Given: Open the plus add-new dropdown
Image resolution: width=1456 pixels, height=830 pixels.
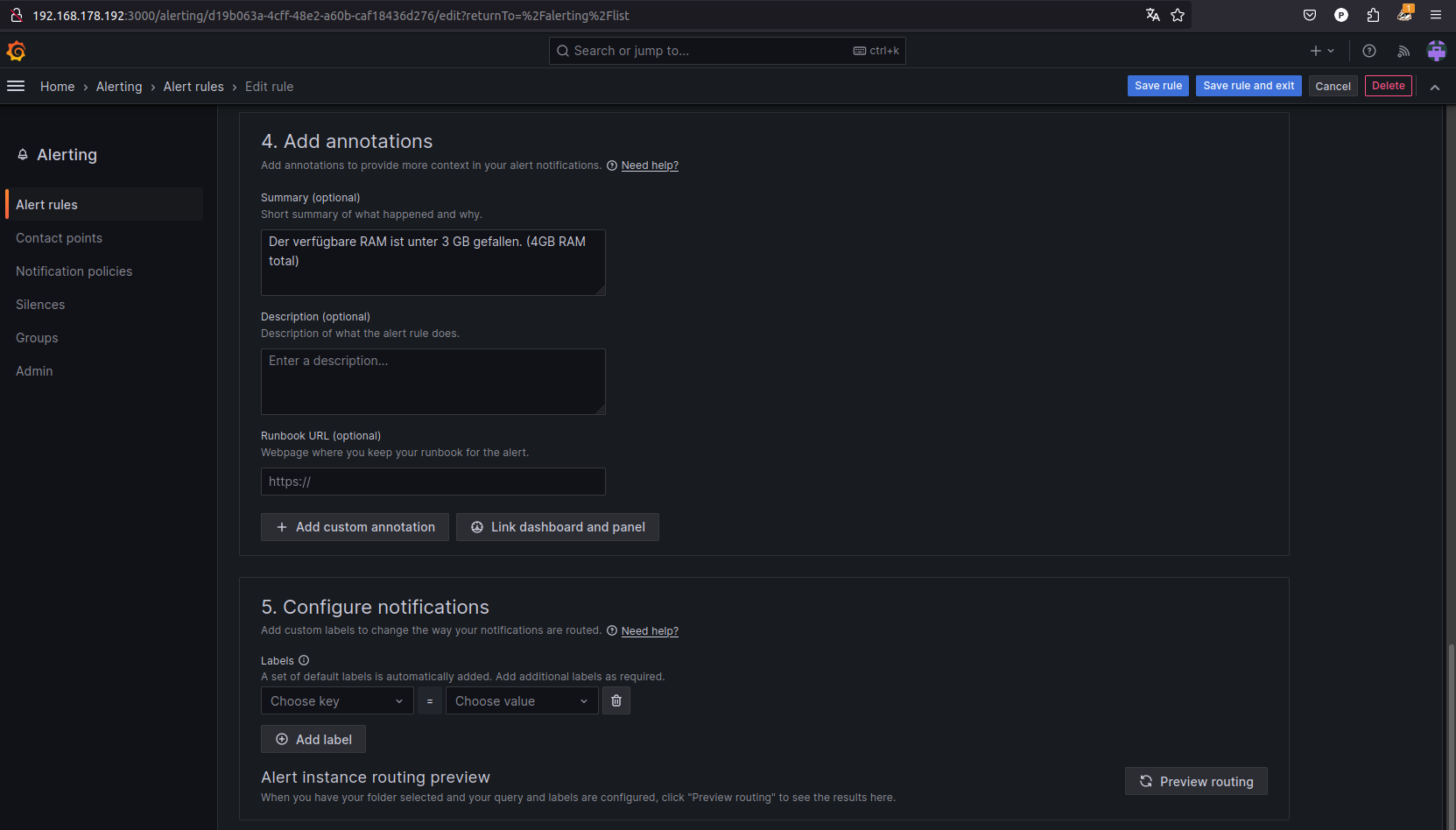Looking at the screenshot, I should [1322, 51].
